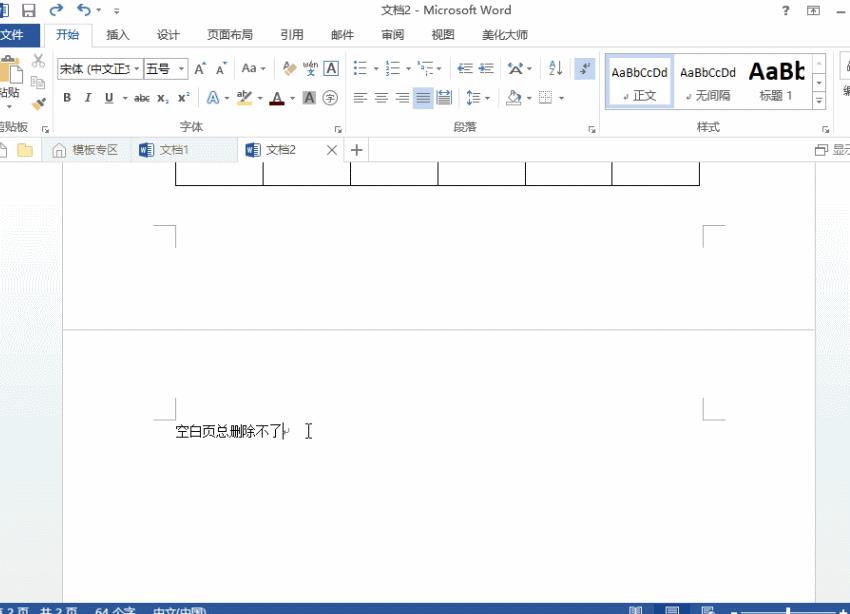Click the Sort icon in Paragraph group
This screenshot has width=850, height=614.
point(556,69)
